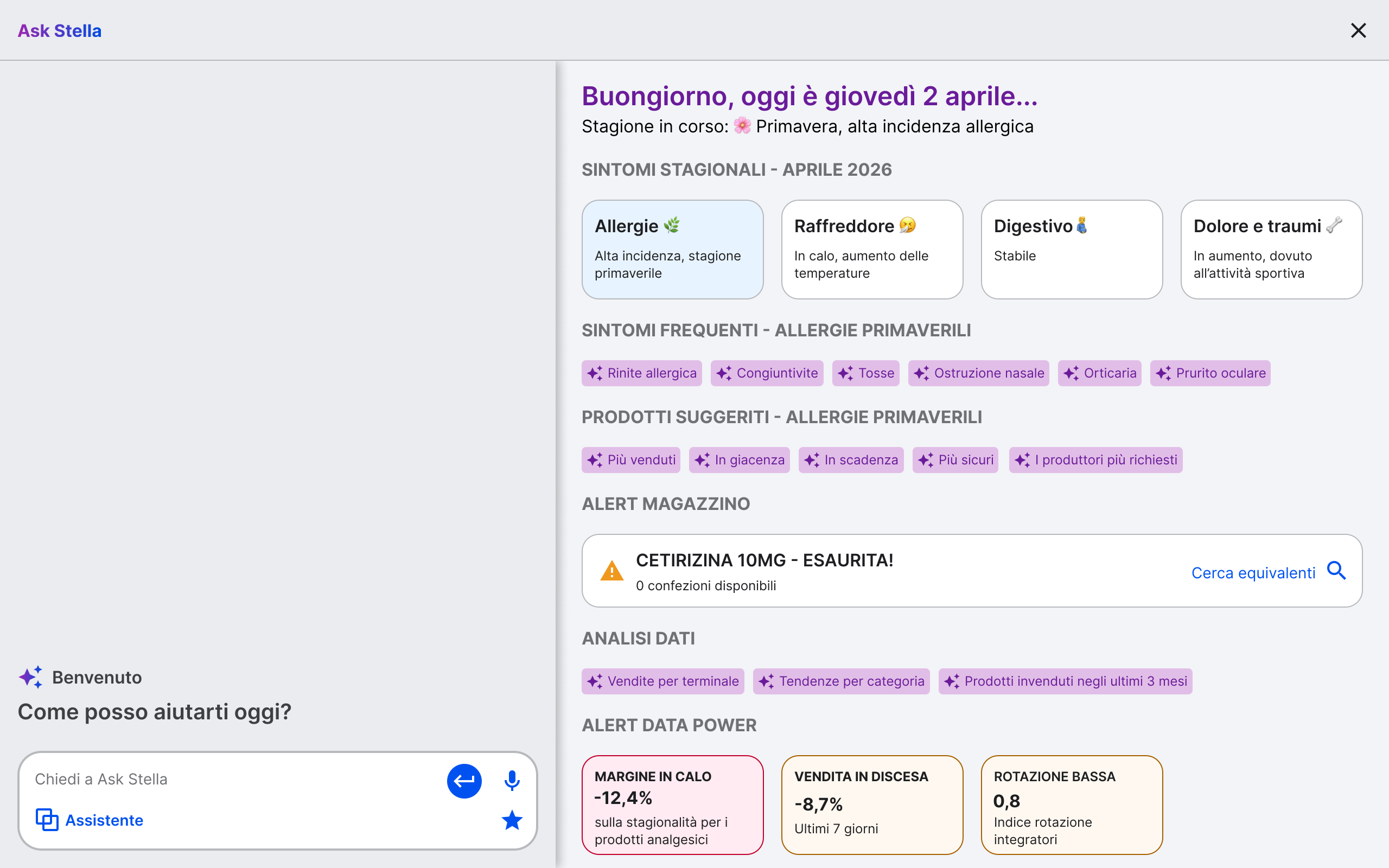
Task: Click the blue star favorites icon
Action: pyautogui.click(x=512, y=820)
